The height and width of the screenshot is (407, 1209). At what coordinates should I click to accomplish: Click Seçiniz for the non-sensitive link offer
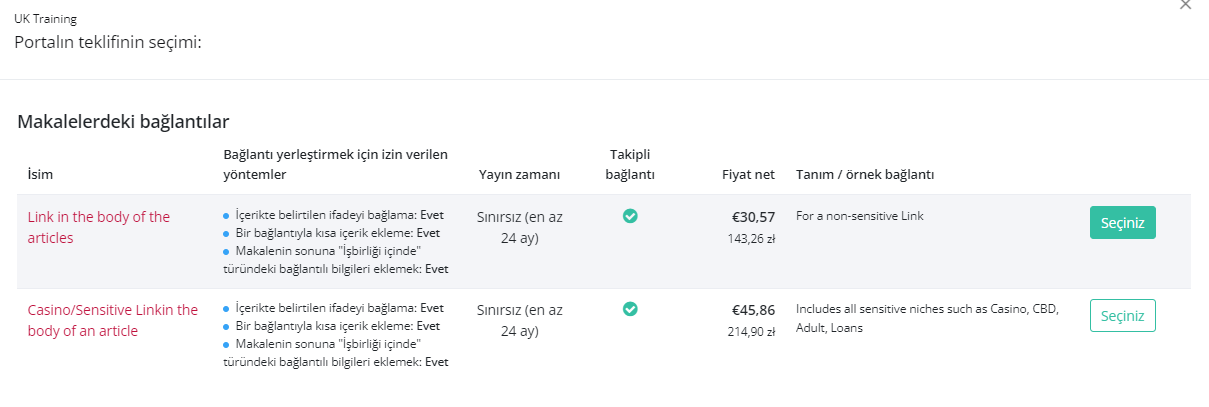click(x=1122, y=222)
